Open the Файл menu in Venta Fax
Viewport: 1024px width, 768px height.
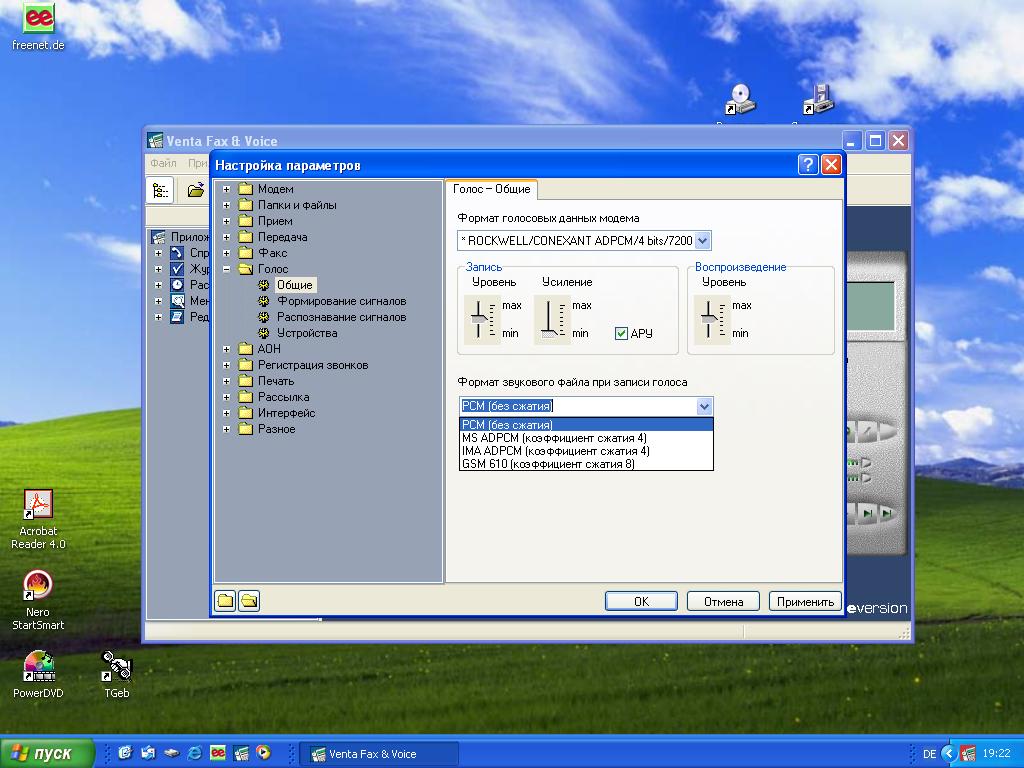click(163, 163)
